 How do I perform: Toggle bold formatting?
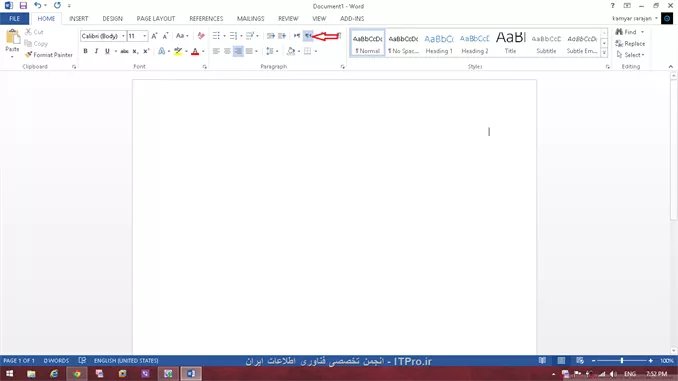coord(86,51)
